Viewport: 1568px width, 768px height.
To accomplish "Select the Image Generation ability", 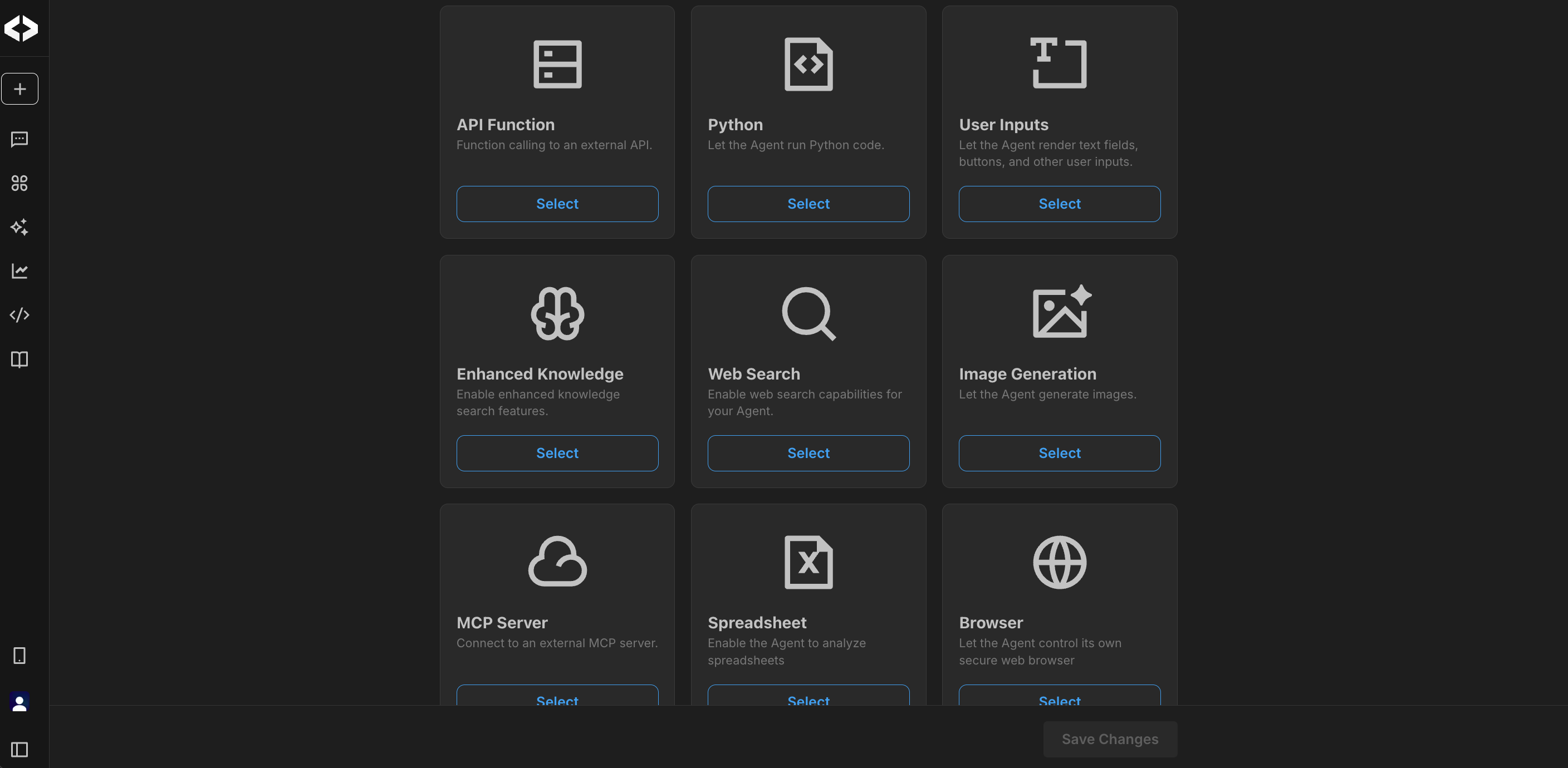I will pos(1059,453).
